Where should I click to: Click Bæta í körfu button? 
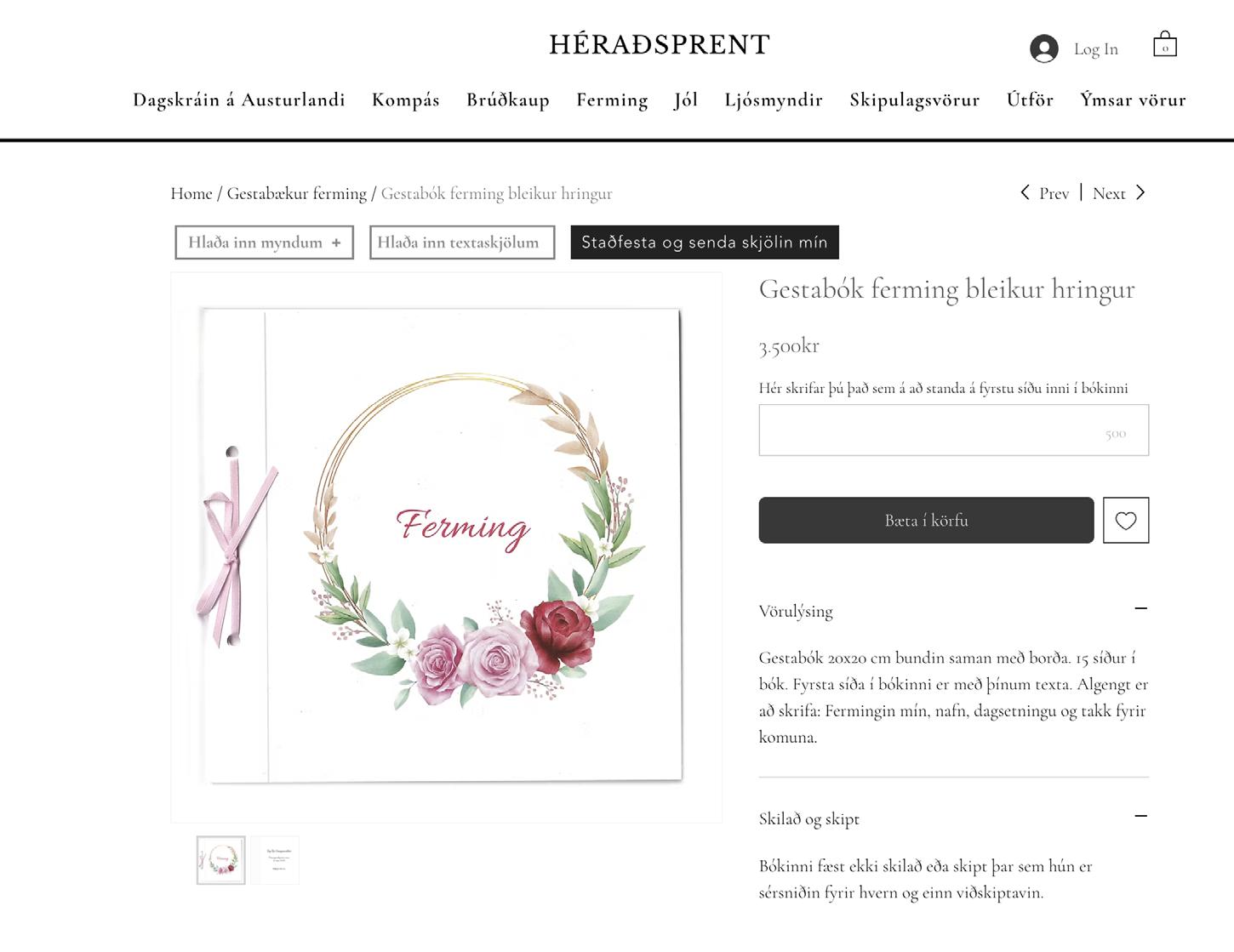[x=926, y=520]
